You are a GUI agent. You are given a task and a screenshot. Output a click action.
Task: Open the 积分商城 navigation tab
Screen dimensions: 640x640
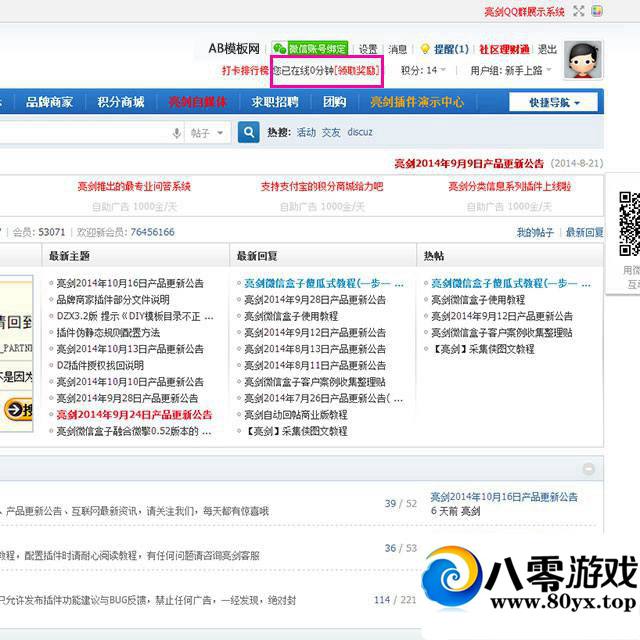coord(120,102)
